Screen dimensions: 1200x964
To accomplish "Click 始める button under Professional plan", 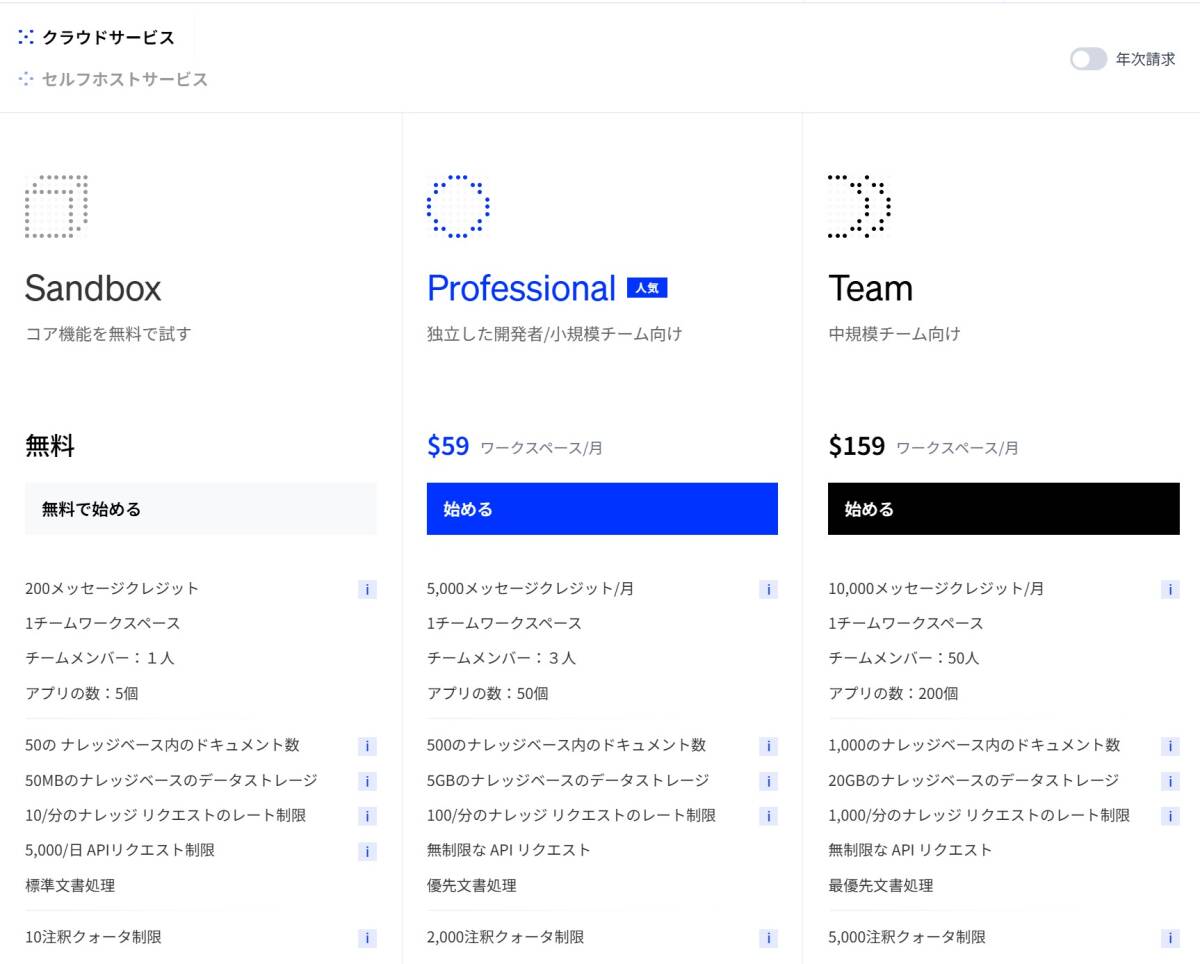I will coord(602,509).
